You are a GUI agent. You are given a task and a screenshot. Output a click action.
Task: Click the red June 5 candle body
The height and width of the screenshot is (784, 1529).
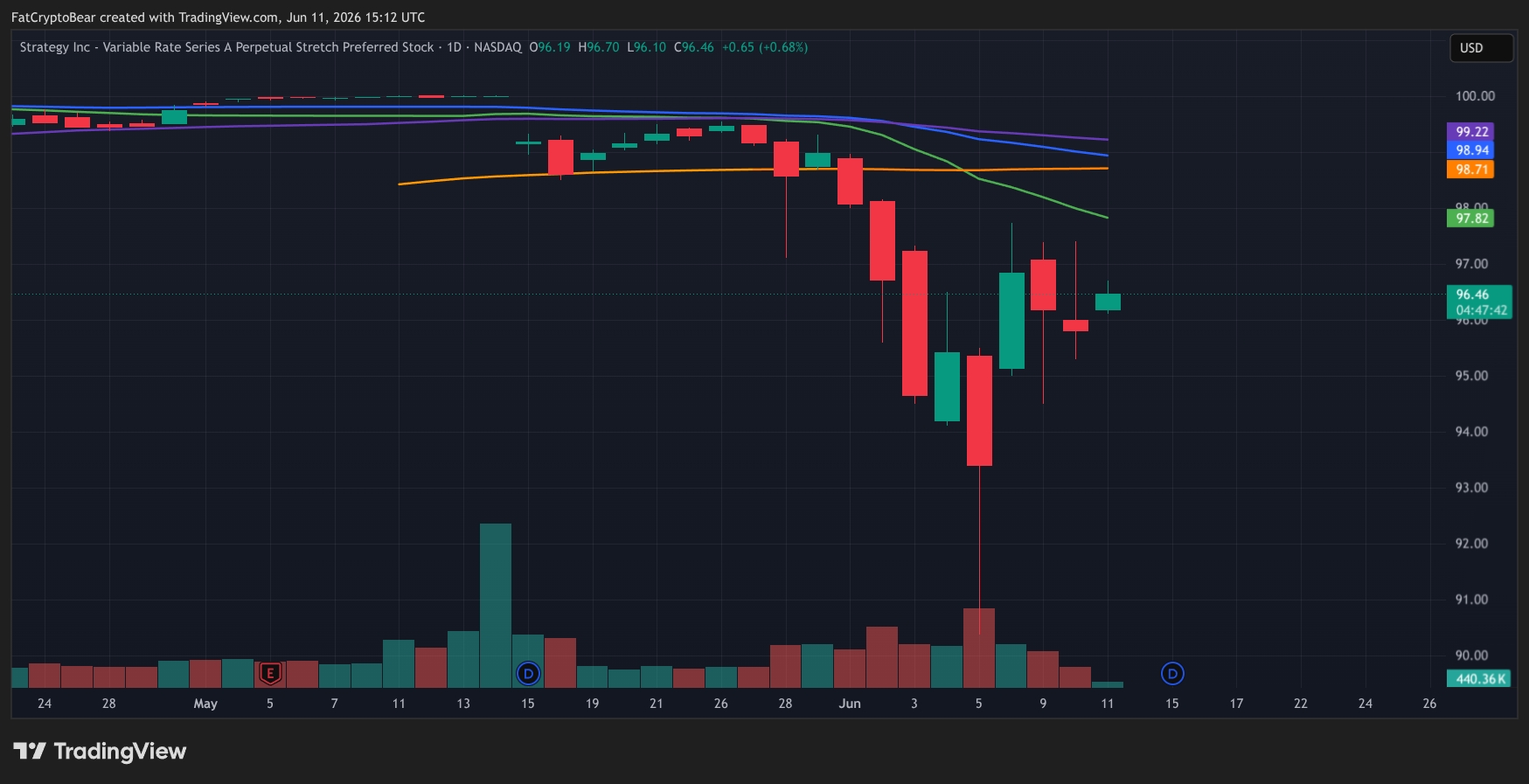tap(979, 411)
